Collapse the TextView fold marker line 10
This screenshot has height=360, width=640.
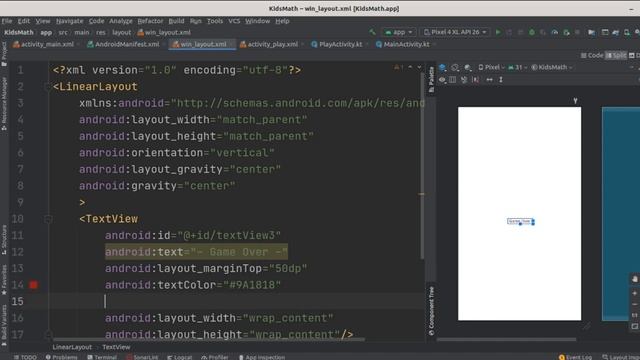pos(48,219)
